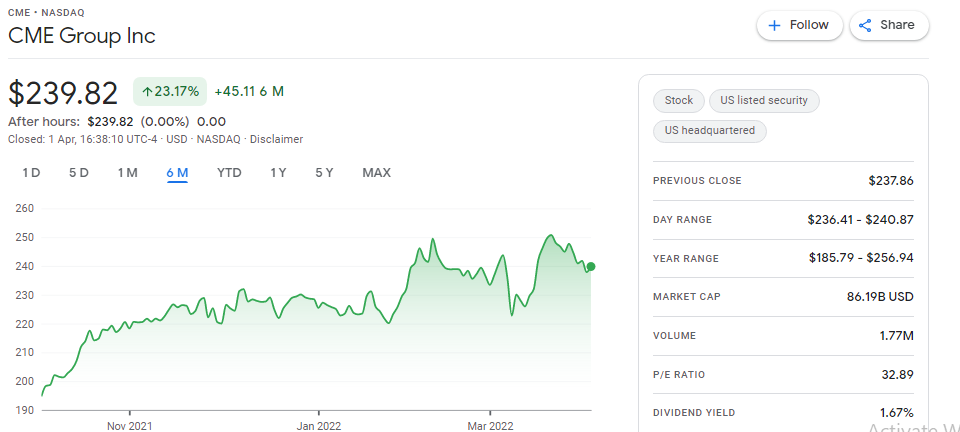This screenshot has height=432, width=960.
Task: Click the PREVIOUS CLOSE label
Action: pyautogui.click(x=697, y=181)
